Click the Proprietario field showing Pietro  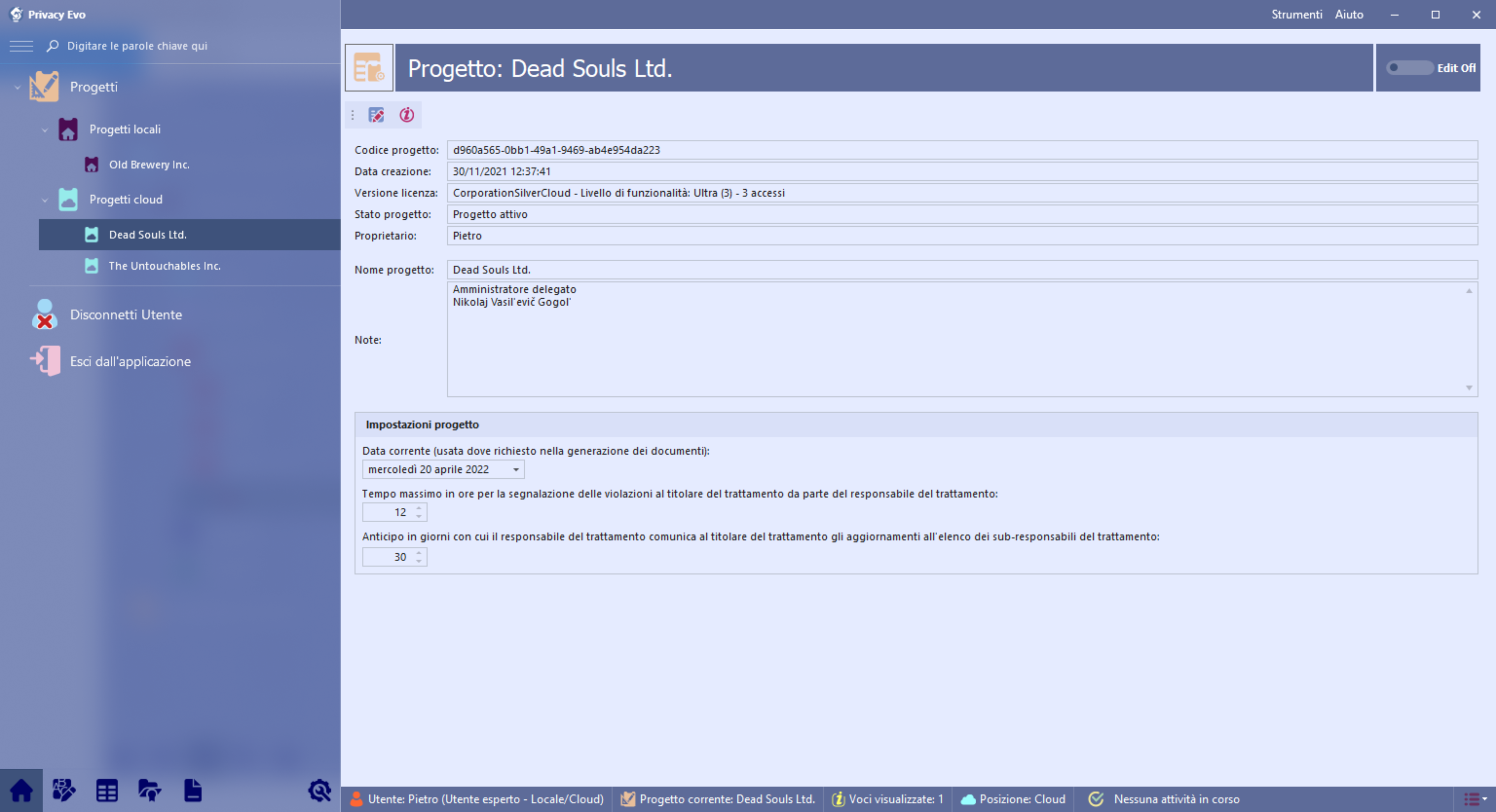tap(962, 236)
